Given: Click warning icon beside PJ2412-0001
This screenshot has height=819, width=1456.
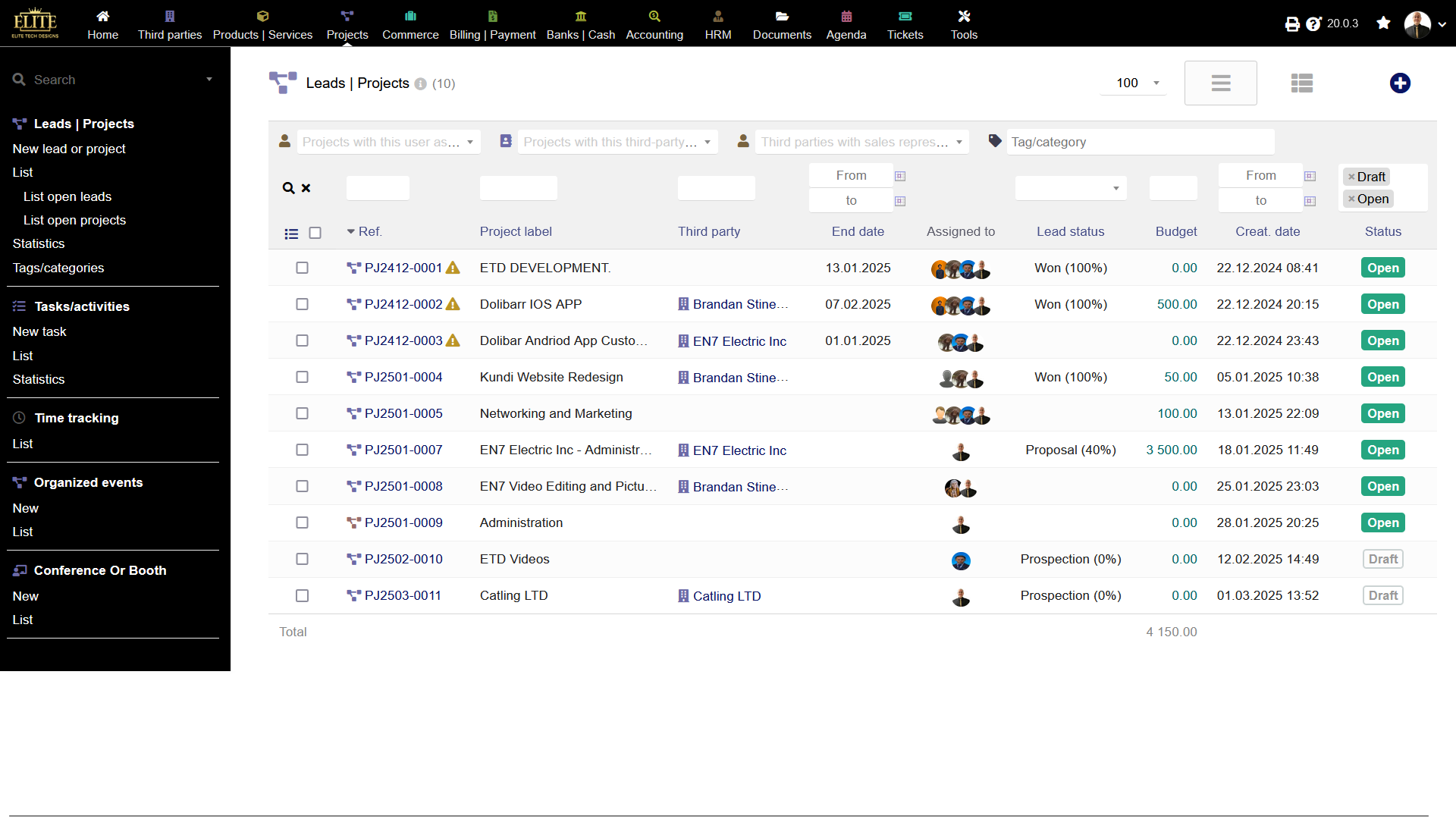Looking at the screenshot, I should (x=453, y=268).
